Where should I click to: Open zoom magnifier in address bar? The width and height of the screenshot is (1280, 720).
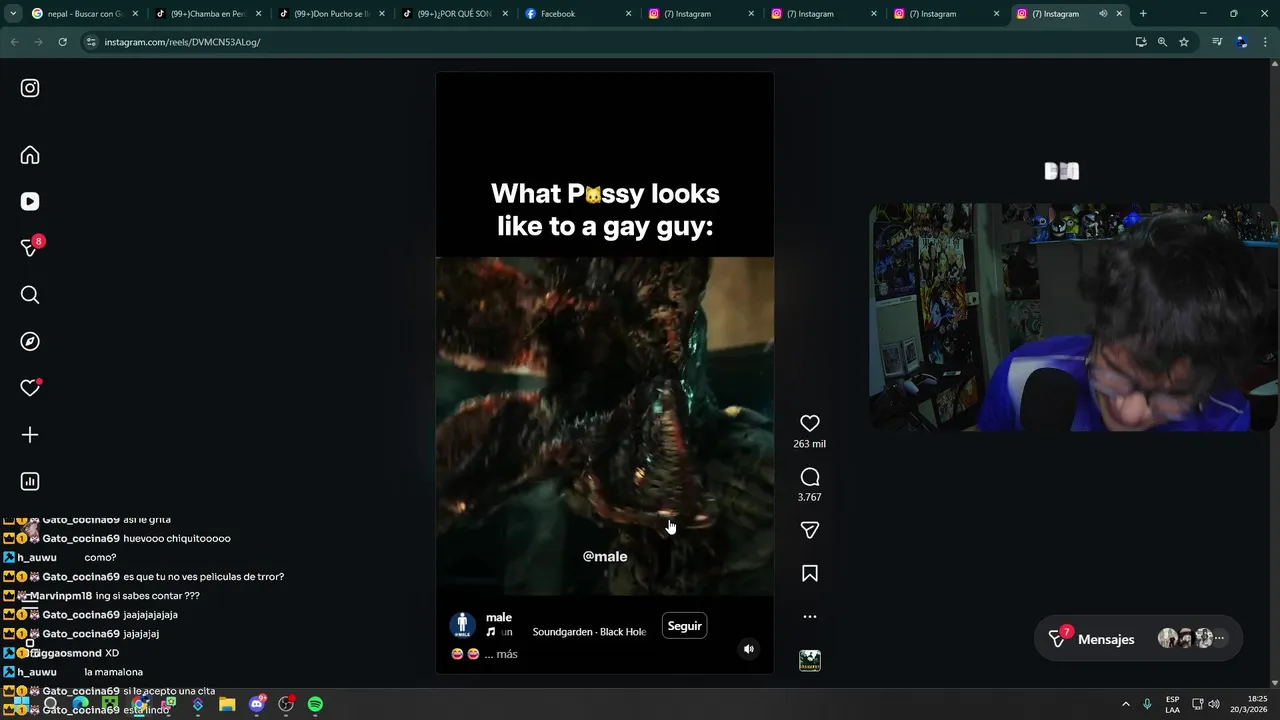1162,42
